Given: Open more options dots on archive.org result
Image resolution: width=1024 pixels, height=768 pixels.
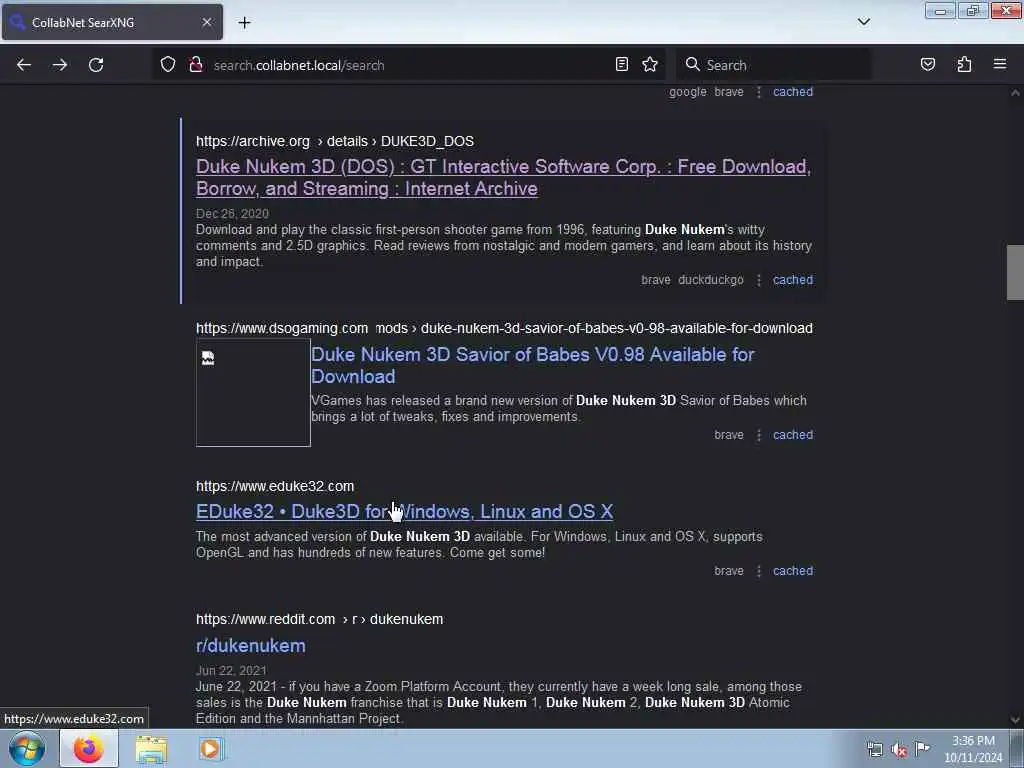Looking at the screenshot, I should point(758,280).
